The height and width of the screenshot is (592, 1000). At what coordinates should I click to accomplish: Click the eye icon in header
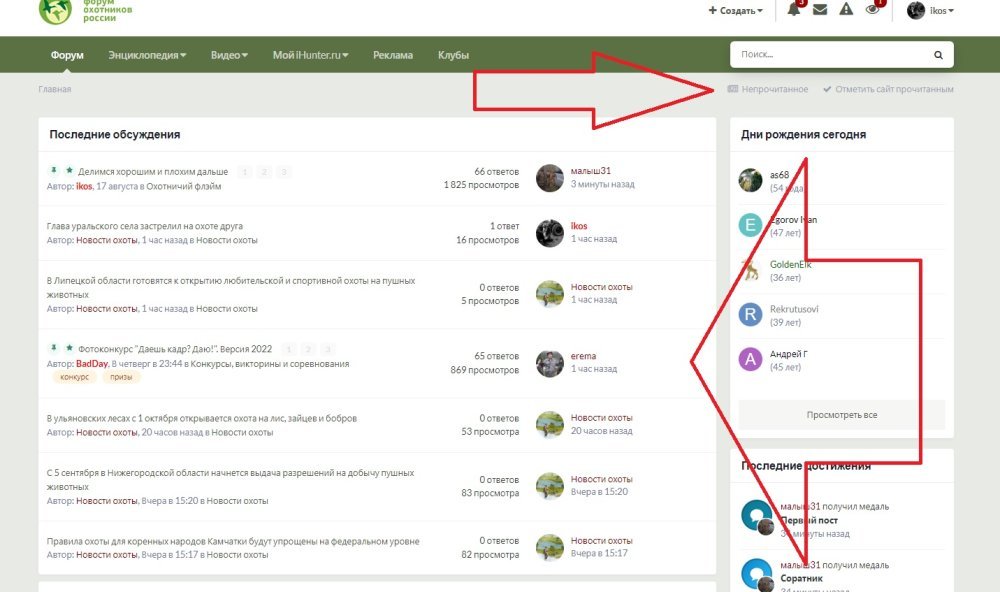pos(872,10)
